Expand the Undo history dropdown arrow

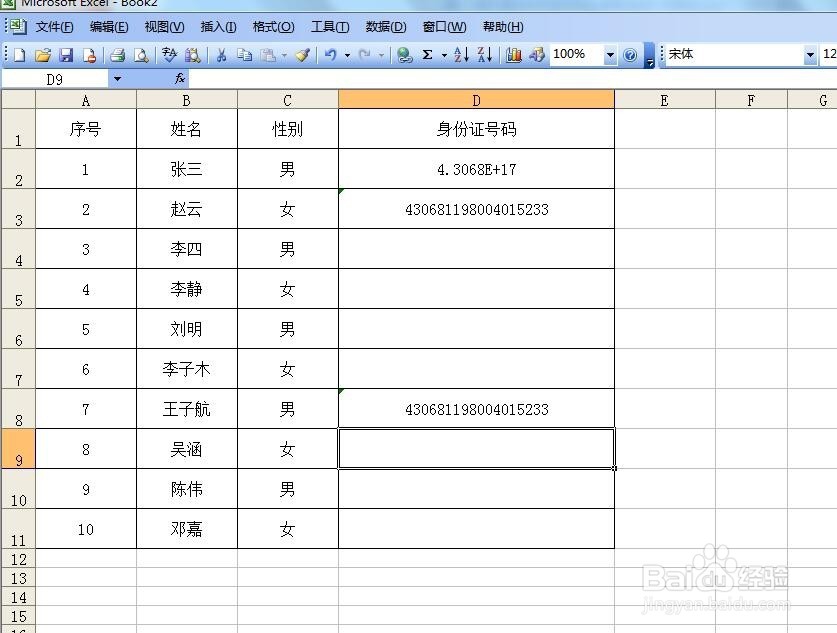tap(348, 55)
